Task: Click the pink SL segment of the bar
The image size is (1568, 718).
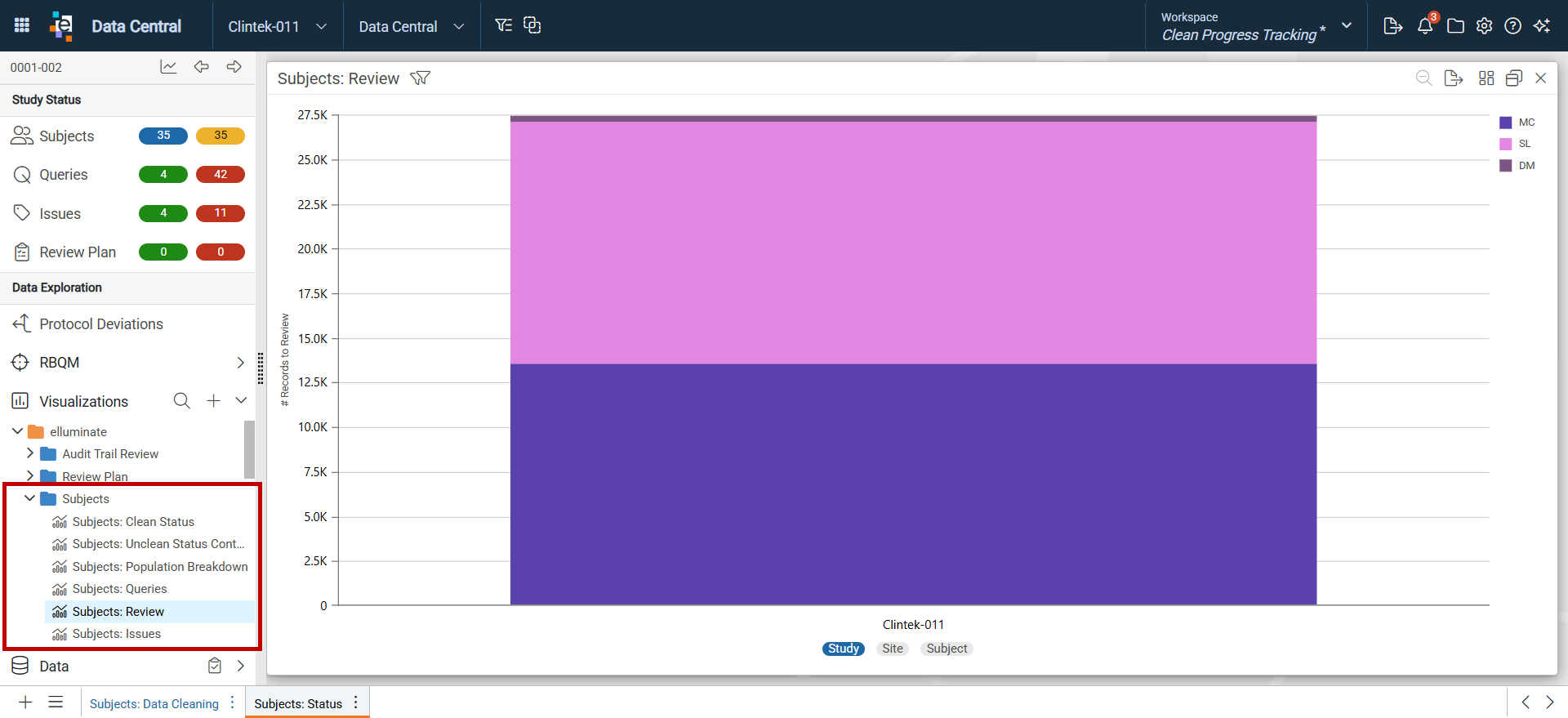Action: (x=913, y=243)
